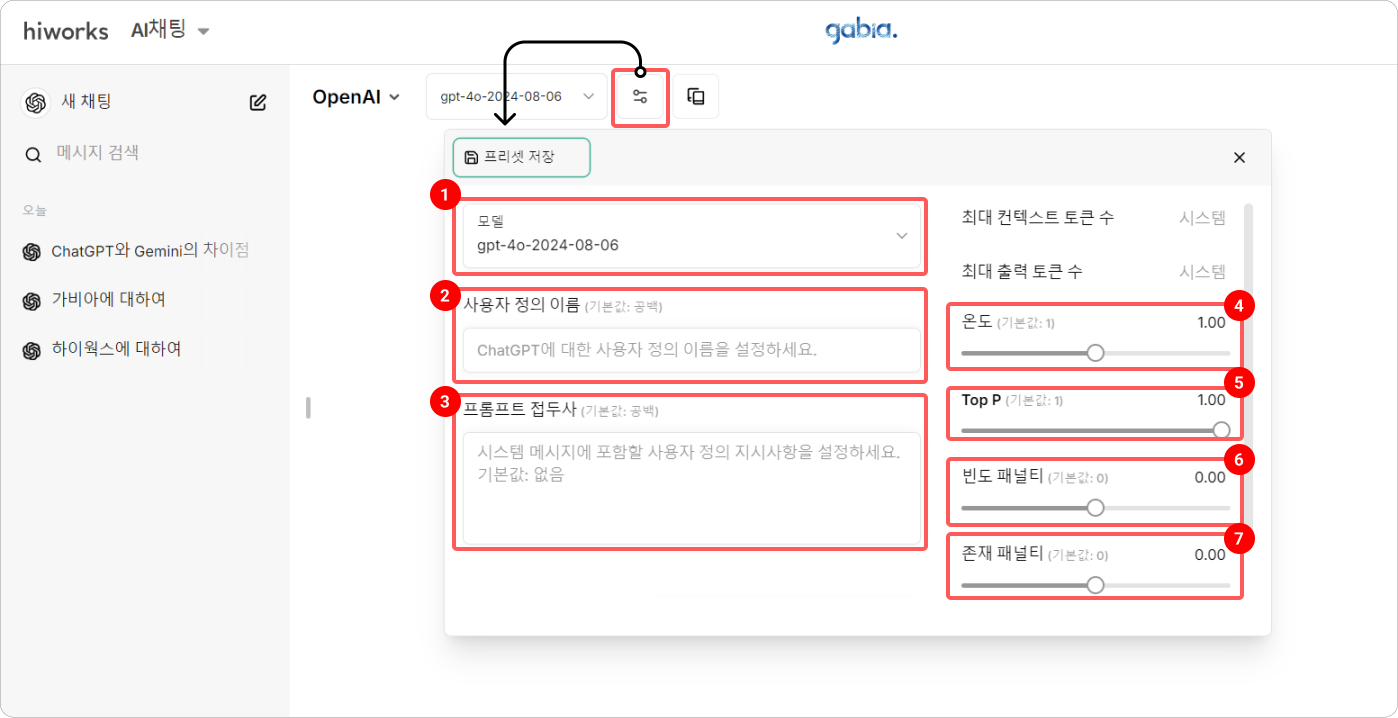
Task: Click the chat icon for 하이웍스에 대하여
Action: pos(32,351)
